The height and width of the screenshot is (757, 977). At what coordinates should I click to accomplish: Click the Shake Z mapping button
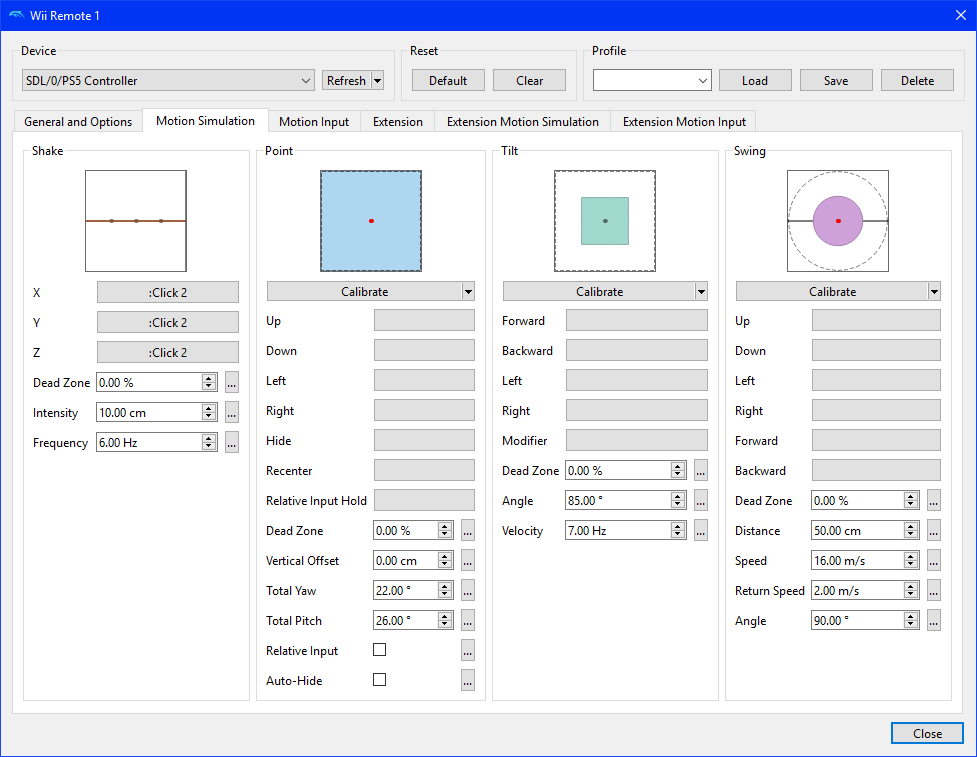pyautogui.click(x=168, y=352)
